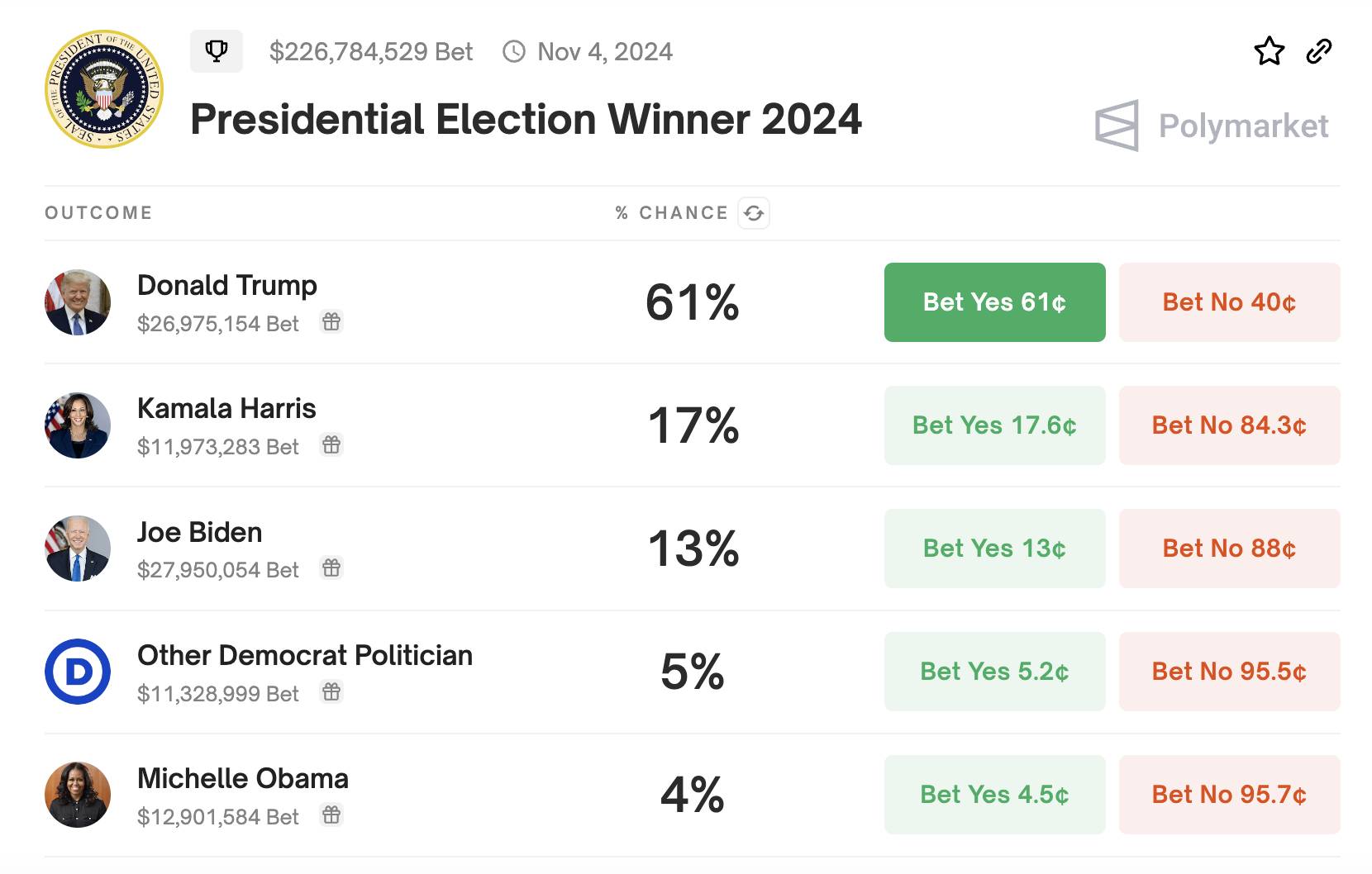Viewport: 1372px width, 874px height.
Task: Copy market link via chain icon
Action: coord(1319,51)
